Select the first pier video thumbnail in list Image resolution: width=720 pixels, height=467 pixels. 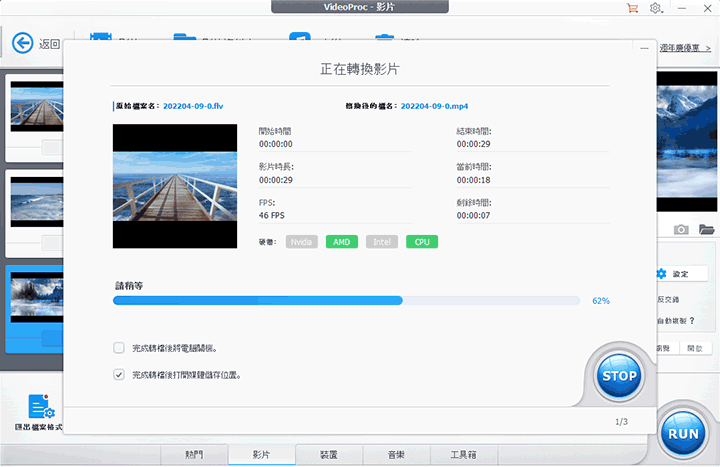click(37, 107)
